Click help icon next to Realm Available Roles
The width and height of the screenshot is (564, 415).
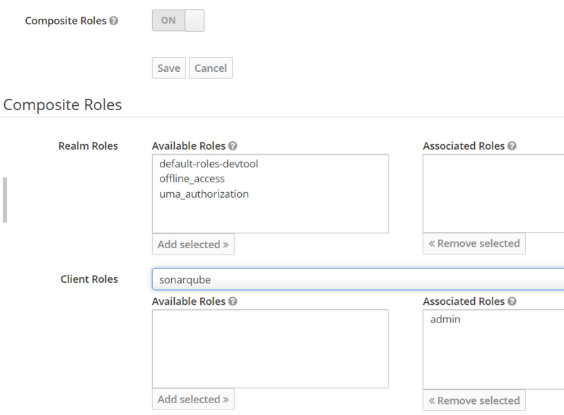233,146
